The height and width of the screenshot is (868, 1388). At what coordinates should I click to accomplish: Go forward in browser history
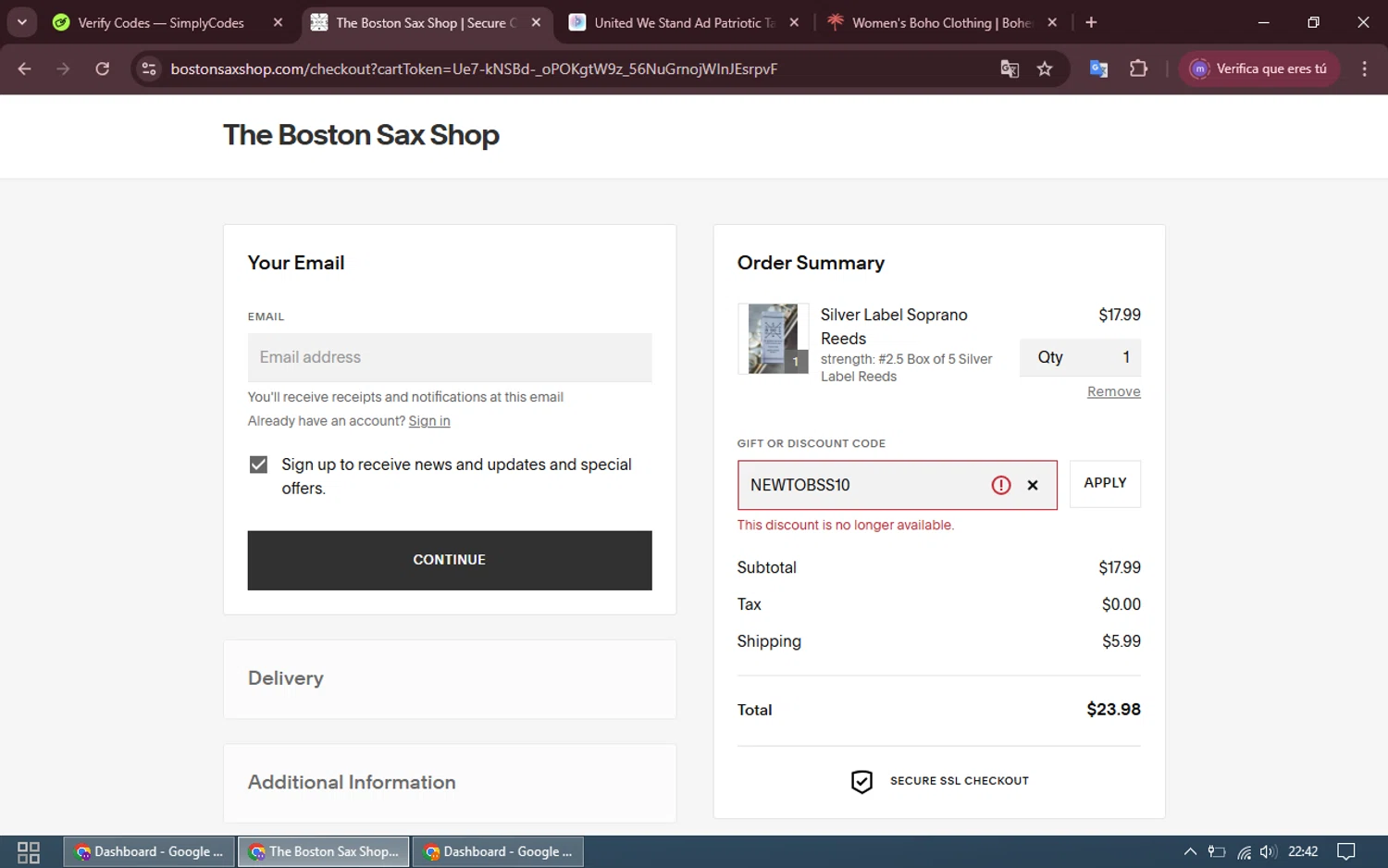pos(63,68)
